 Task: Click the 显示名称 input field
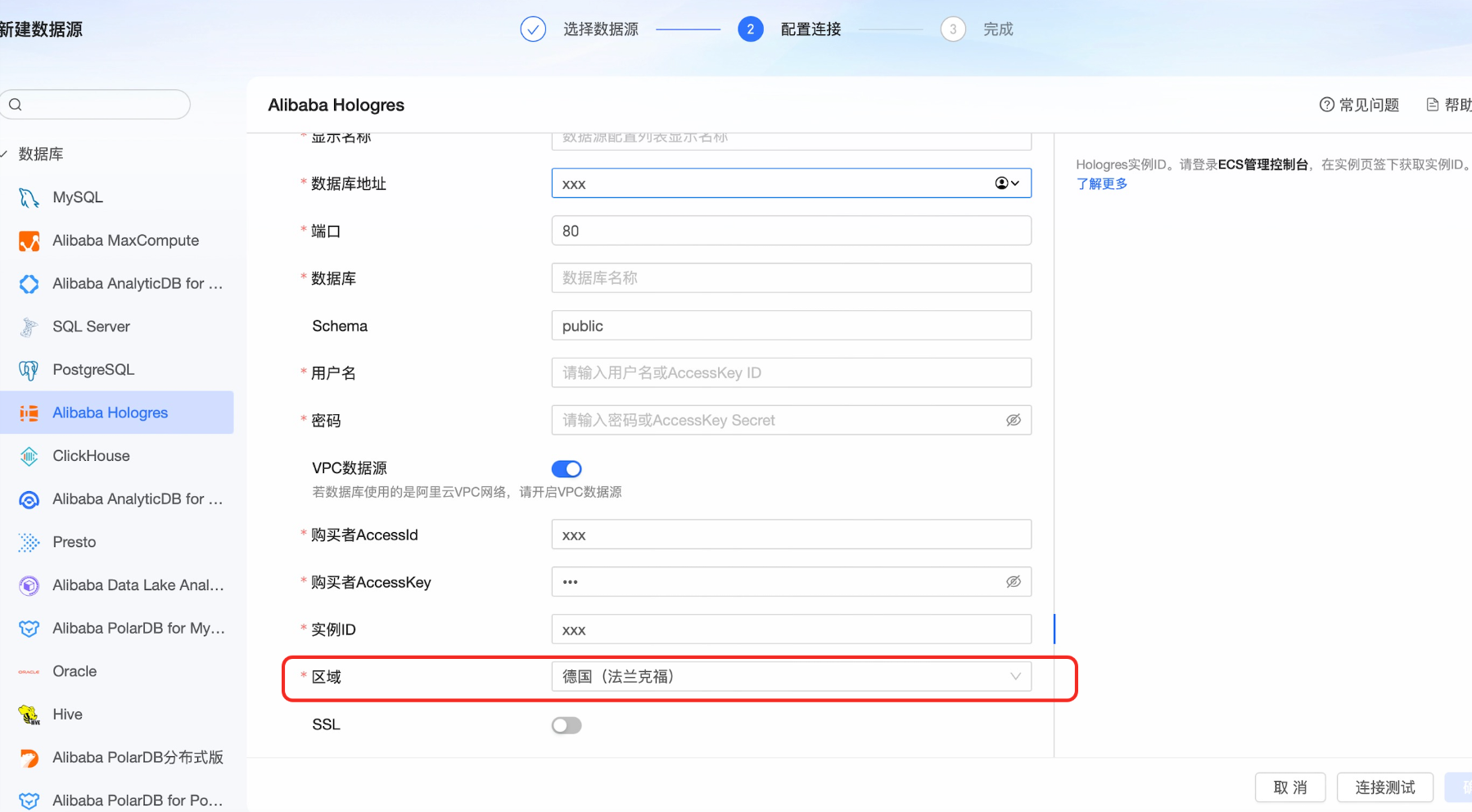(792, 141)
